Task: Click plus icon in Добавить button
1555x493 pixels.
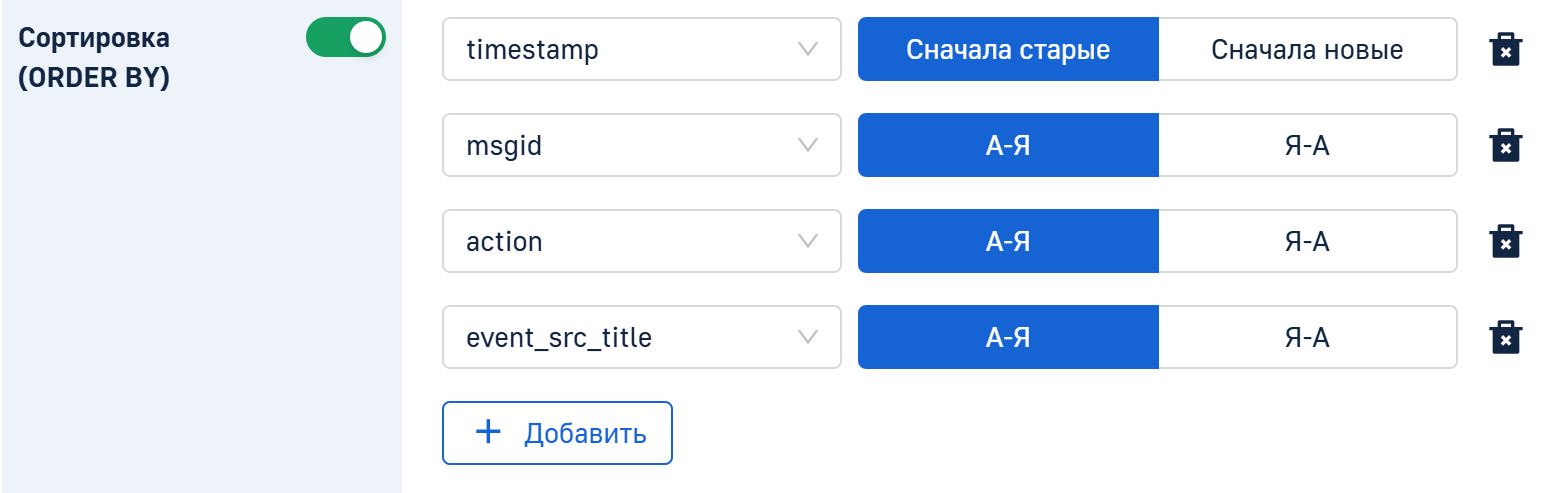Action: 488,432
